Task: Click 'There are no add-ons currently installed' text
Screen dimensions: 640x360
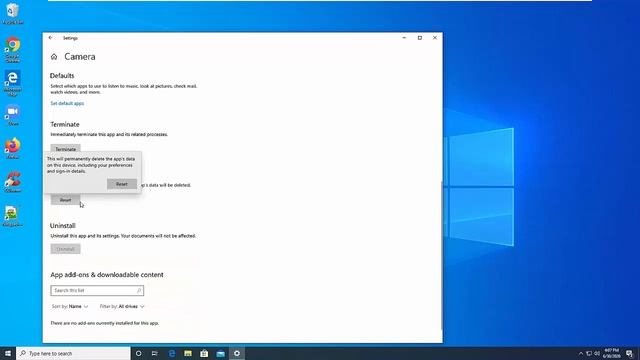Action: 104,323
